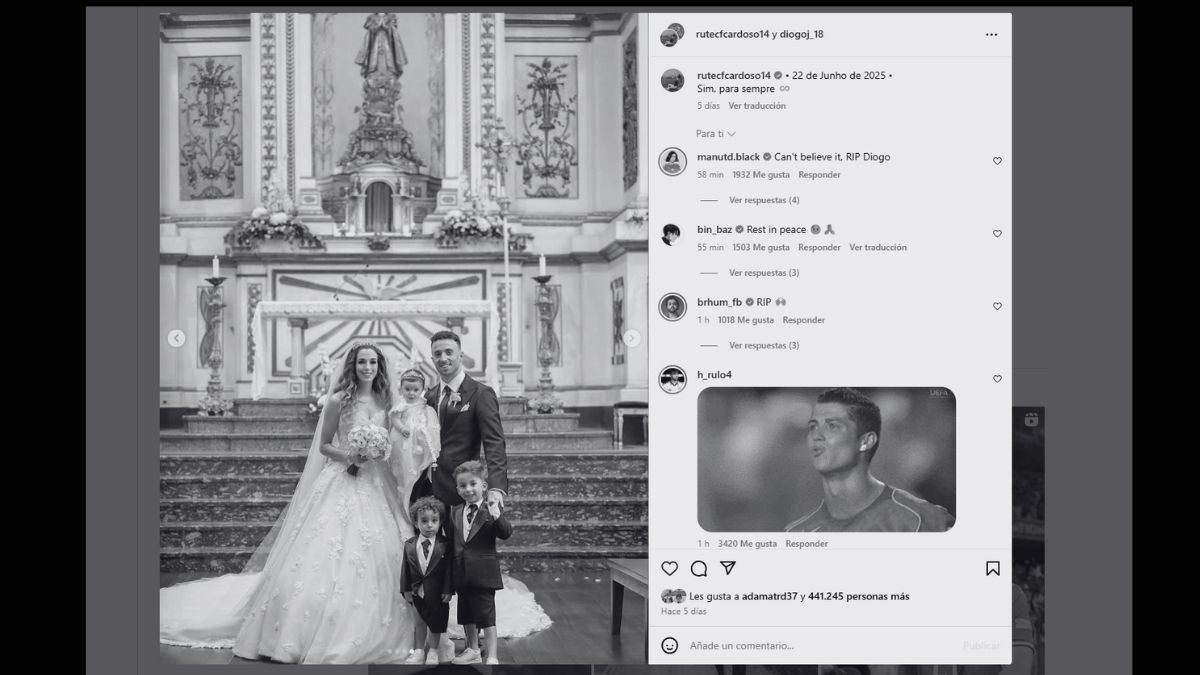Open the 'Para ti' sorting dropdown
This screenshot has height=675, width=1200.
pyautogui.click(x=712, y=132)
